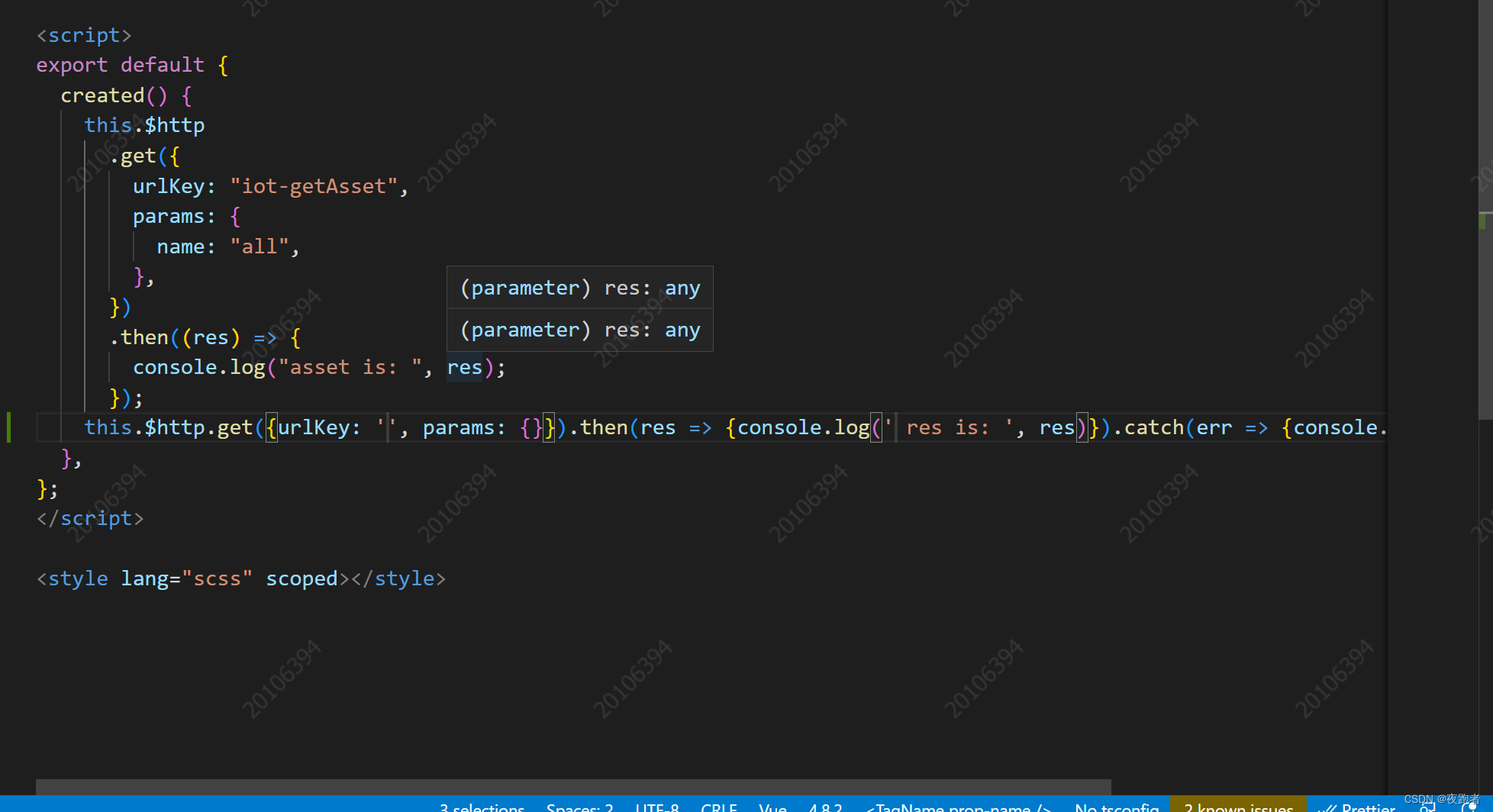1493x812 pixels.
Task: Click the red modified-line marker in the gutter
Action: [8, 427]
